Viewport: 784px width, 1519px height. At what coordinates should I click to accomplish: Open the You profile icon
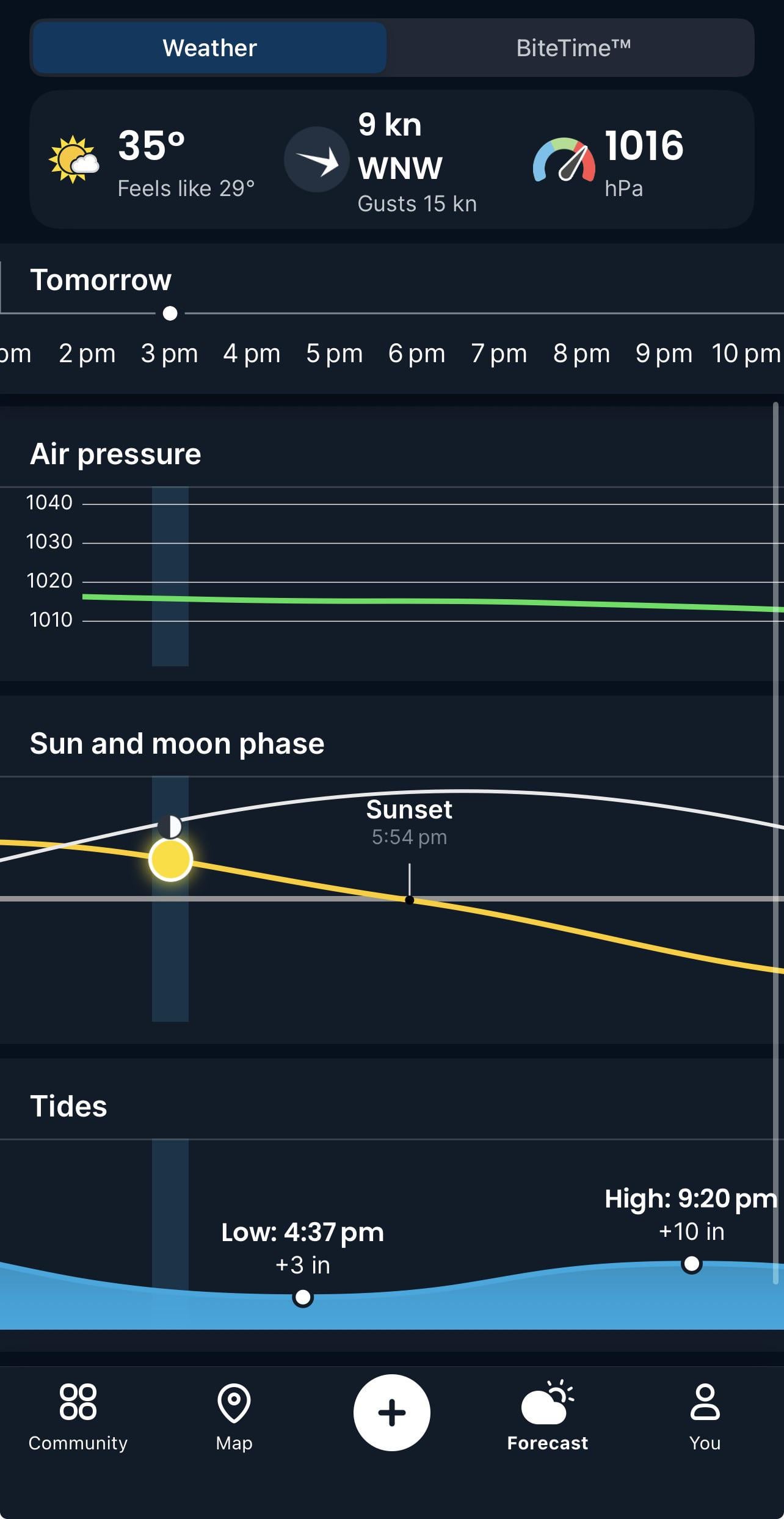[x=705, y=1402]
